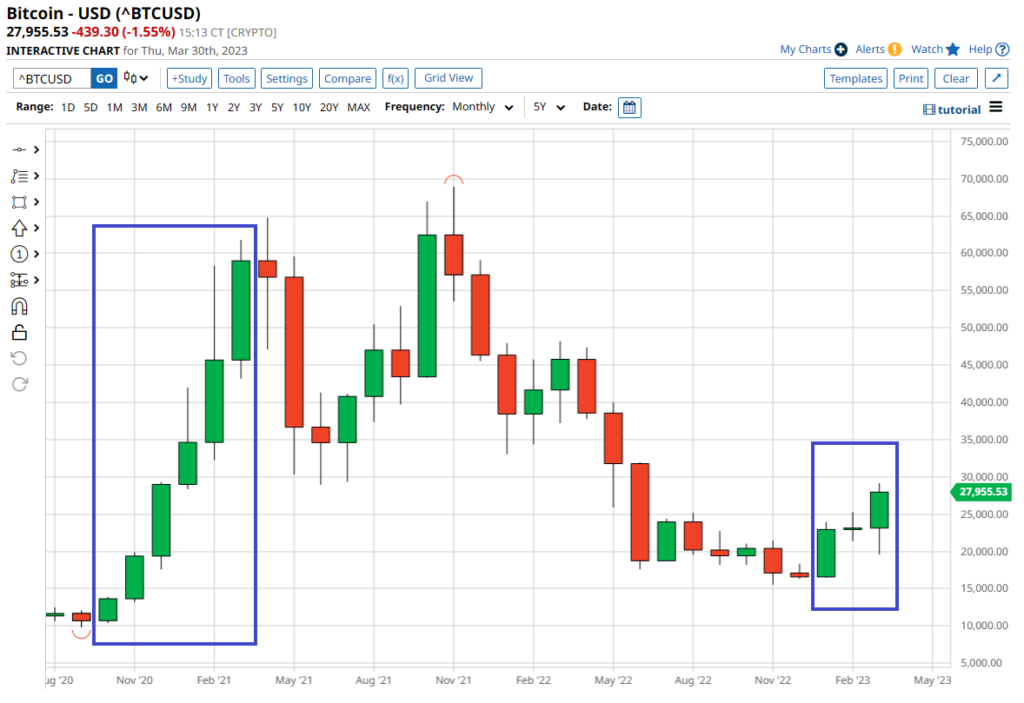
Task: Toggle the magnet snap mode
Action: [19, 306]
